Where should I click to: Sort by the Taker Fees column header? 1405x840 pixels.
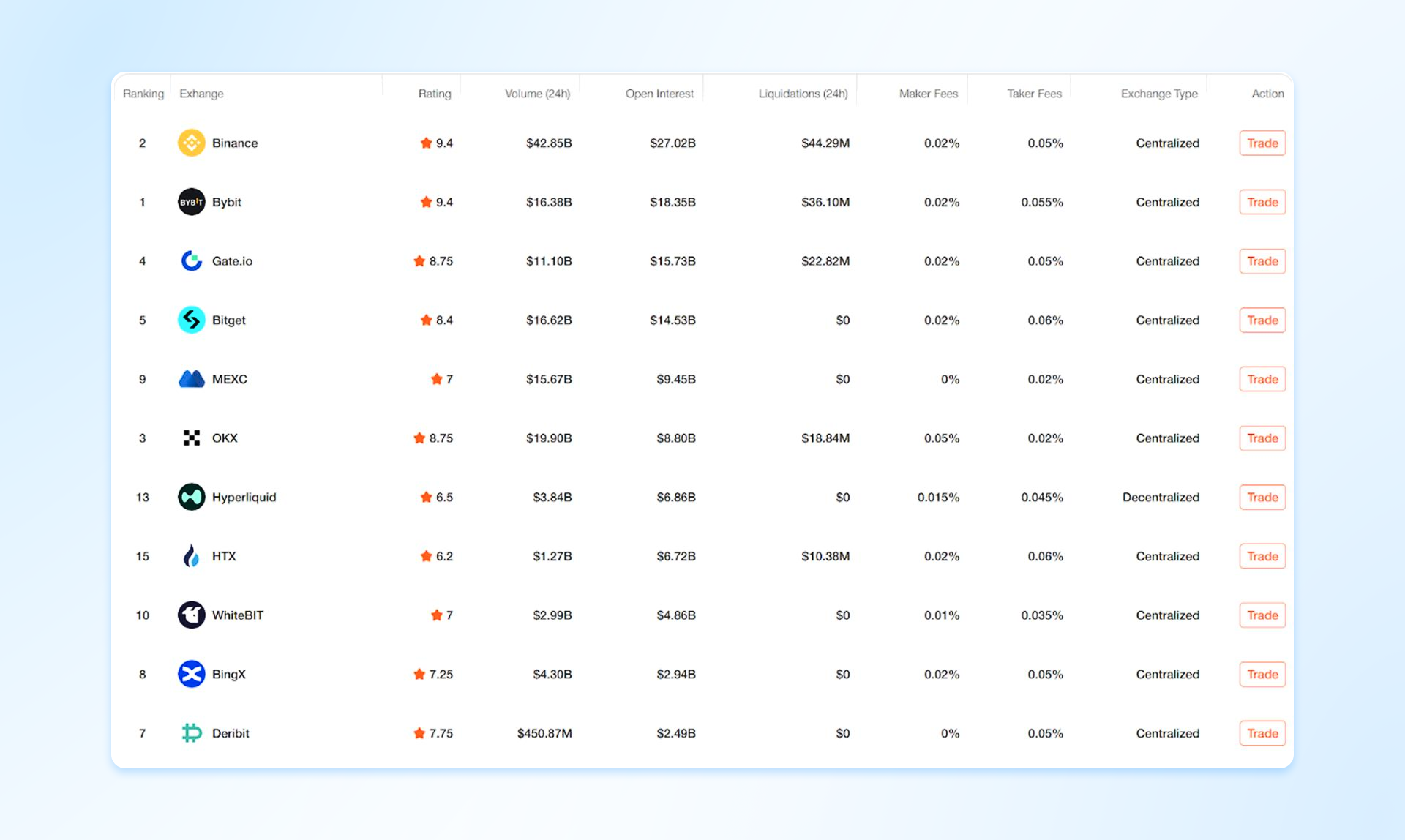[x=1034, y=94]
